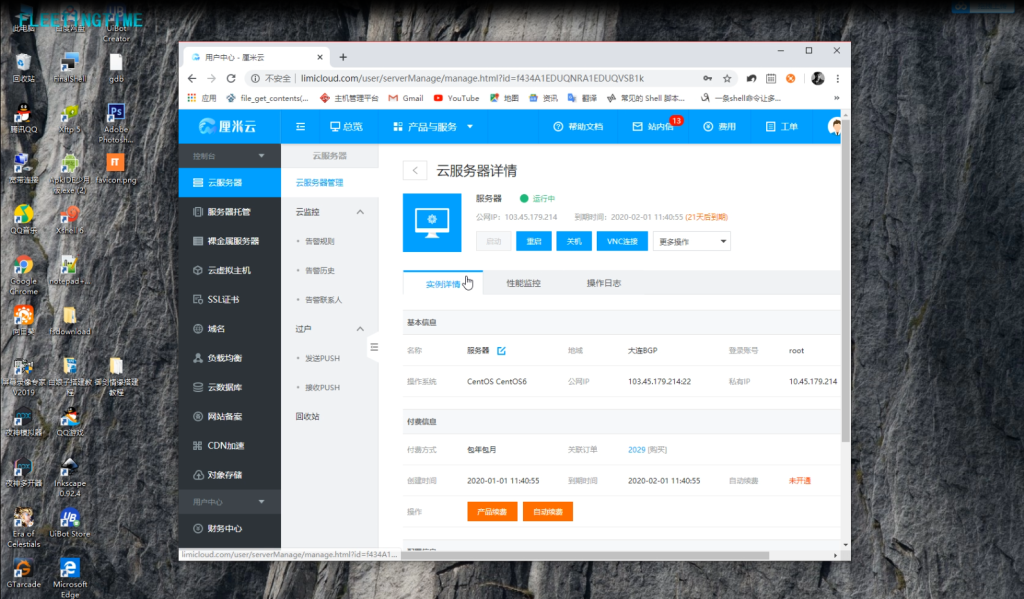This screenshot has height=599, width=1024.
Task: Open Gmail bookmark
Action: (406, 98)
